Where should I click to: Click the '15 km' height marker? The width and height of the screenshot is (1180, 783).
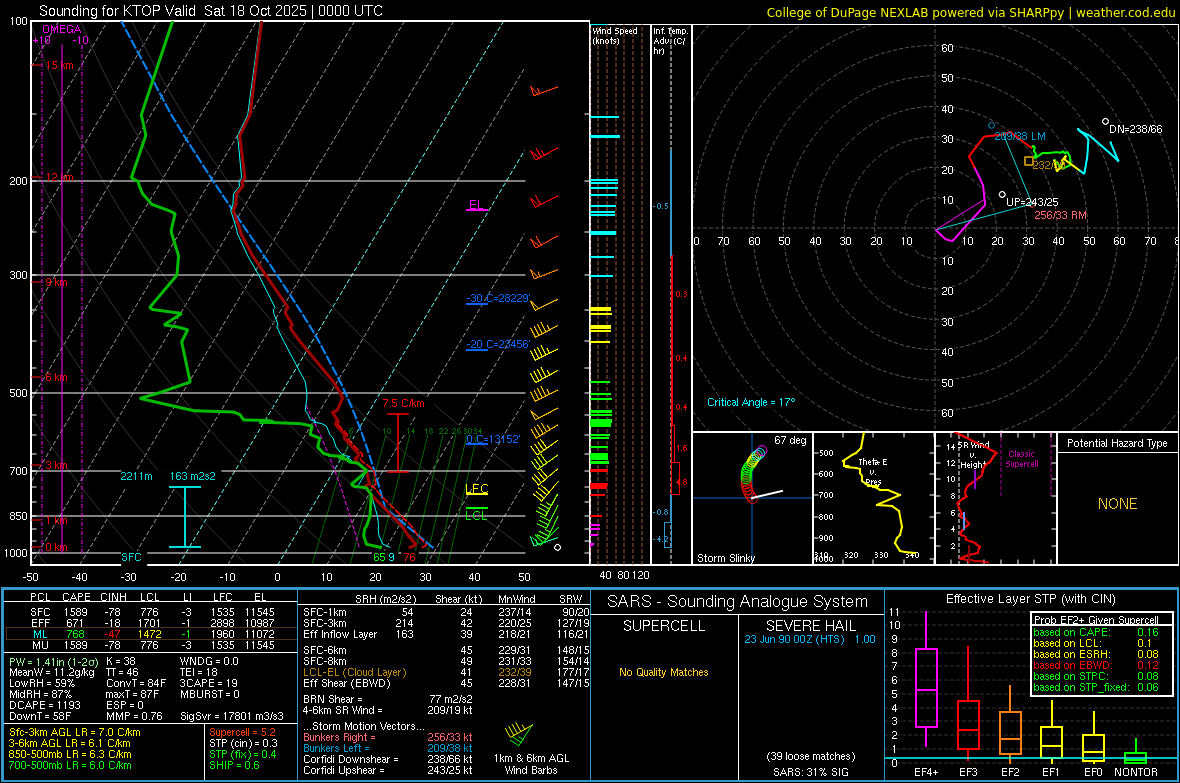[59, 66]
